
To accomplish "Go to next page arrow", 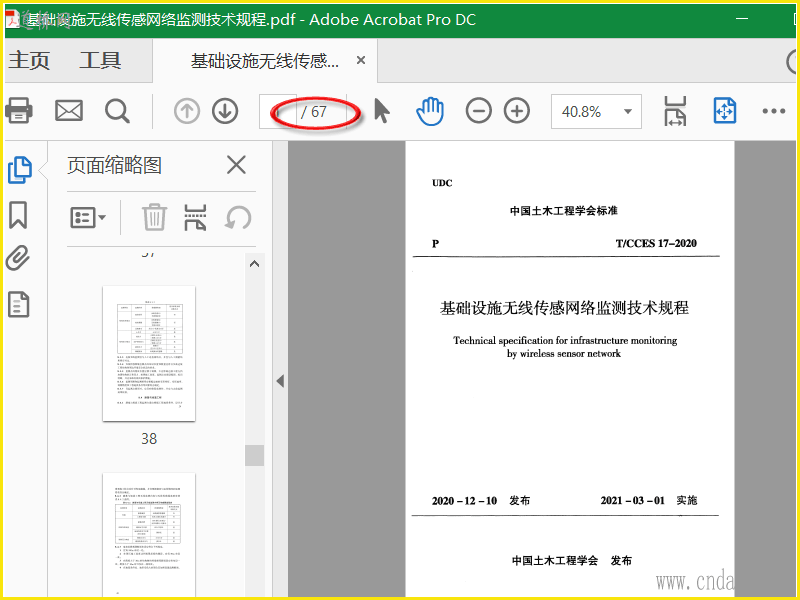I will point(225,111).
